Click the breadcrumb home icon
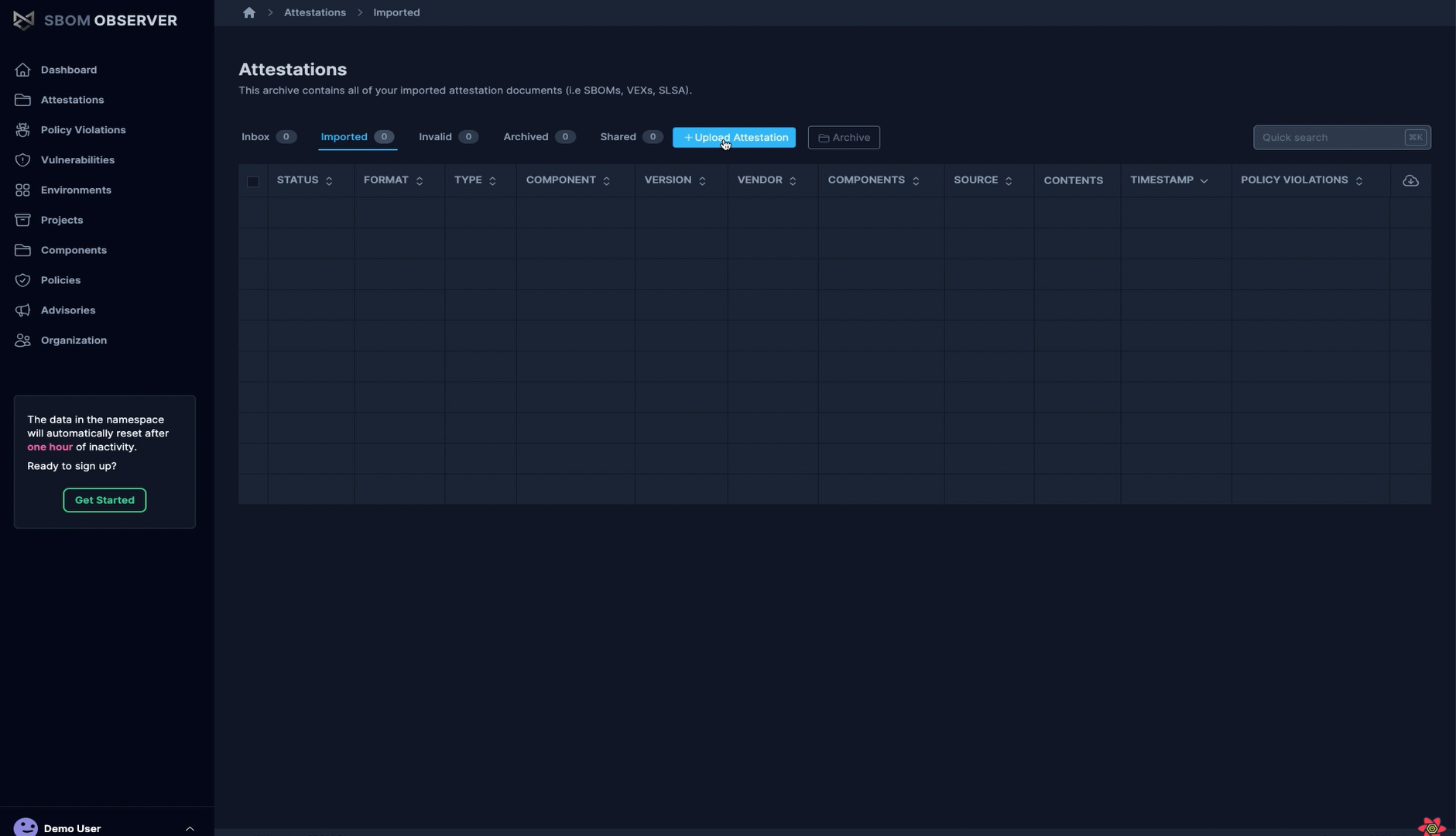Image resolution: width=1456 pixels, height=836 pixels. coord(248,12)
